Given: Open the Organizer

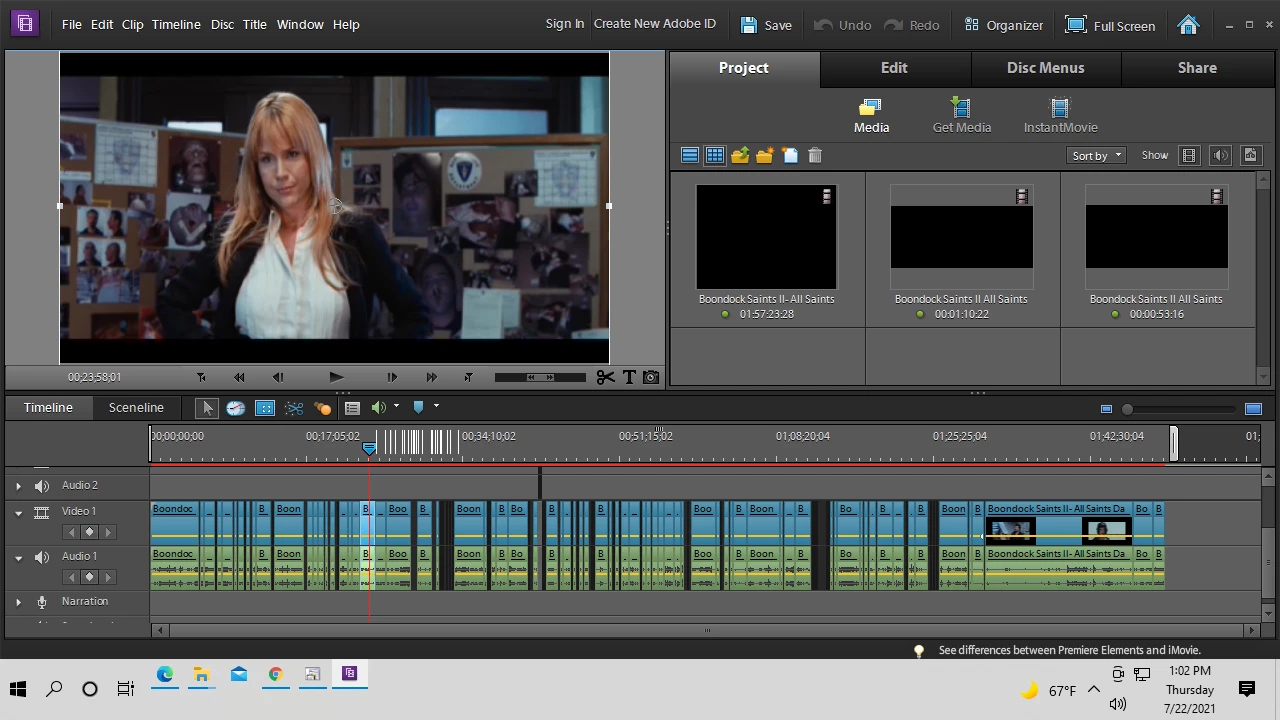Looking at the screenshot, I should click(1003, 25).
